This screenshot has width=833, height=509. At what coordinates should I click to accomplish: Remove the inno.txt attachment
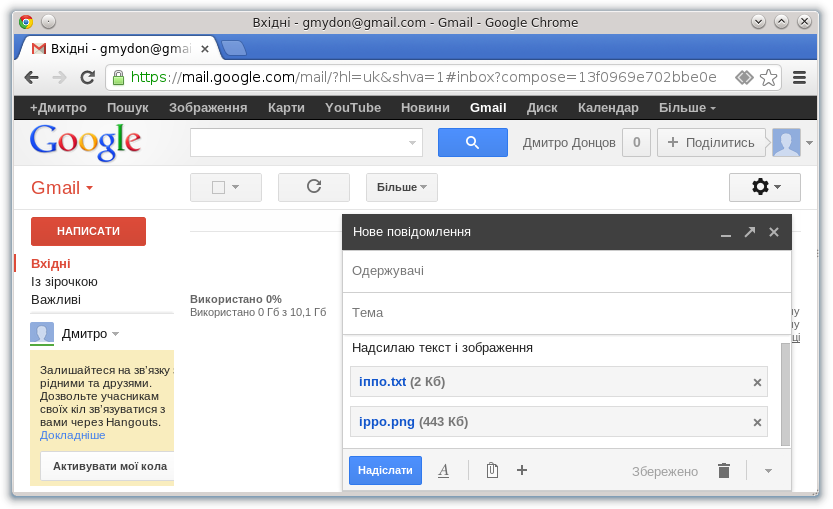point(757,383)
